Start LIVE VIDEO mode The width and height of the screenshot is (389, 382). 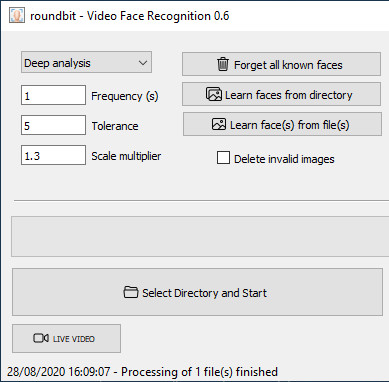[66, 338]
